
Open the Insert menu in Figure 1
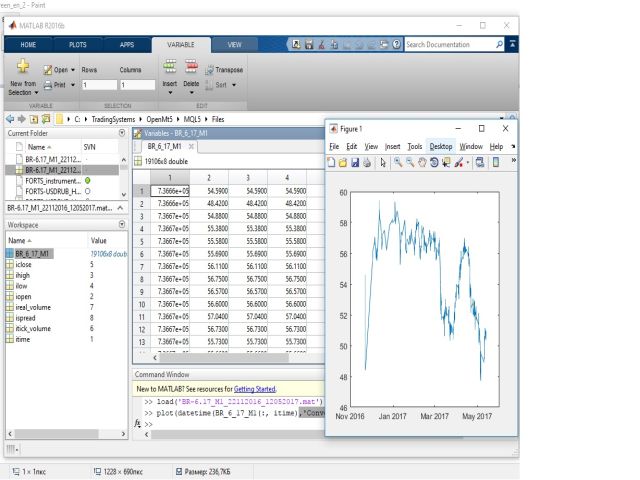(x=392, y=146)
